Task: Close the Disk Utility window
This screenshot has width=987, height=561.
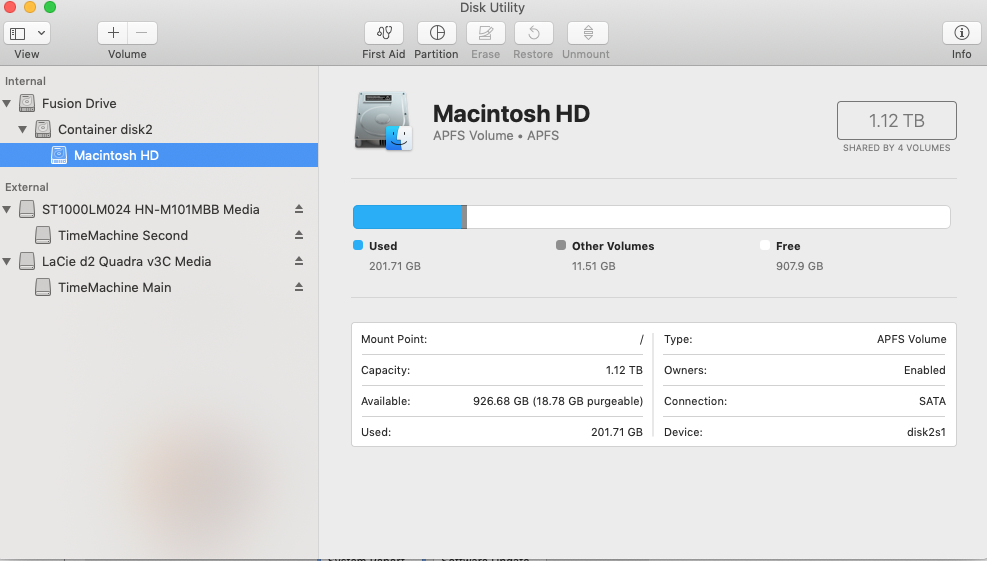Action: 9,7
